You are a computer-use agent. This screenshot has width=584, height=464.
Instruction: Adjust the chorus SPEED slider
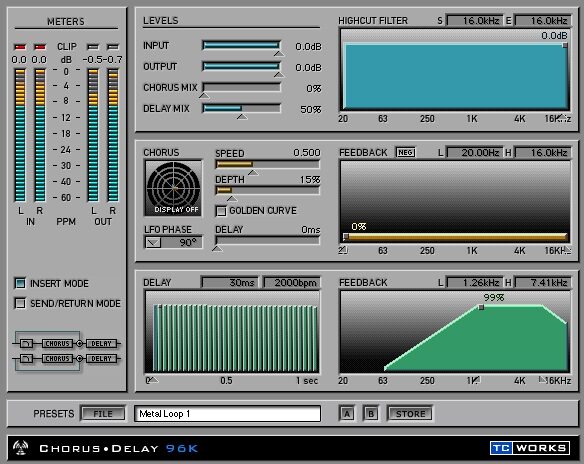tap(267, 164)
